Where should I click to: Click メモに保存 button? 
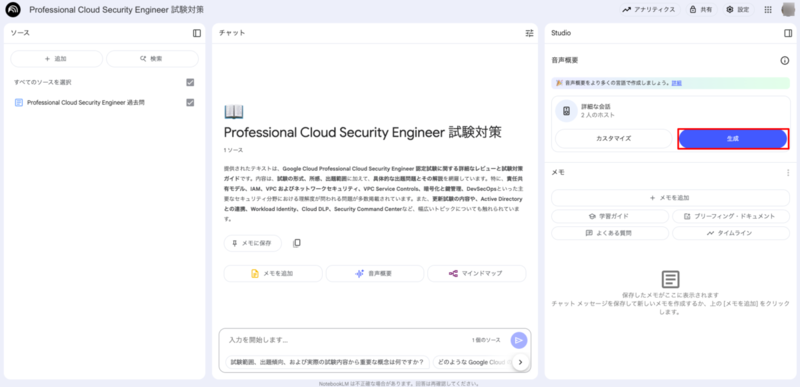tap(253, 243)
